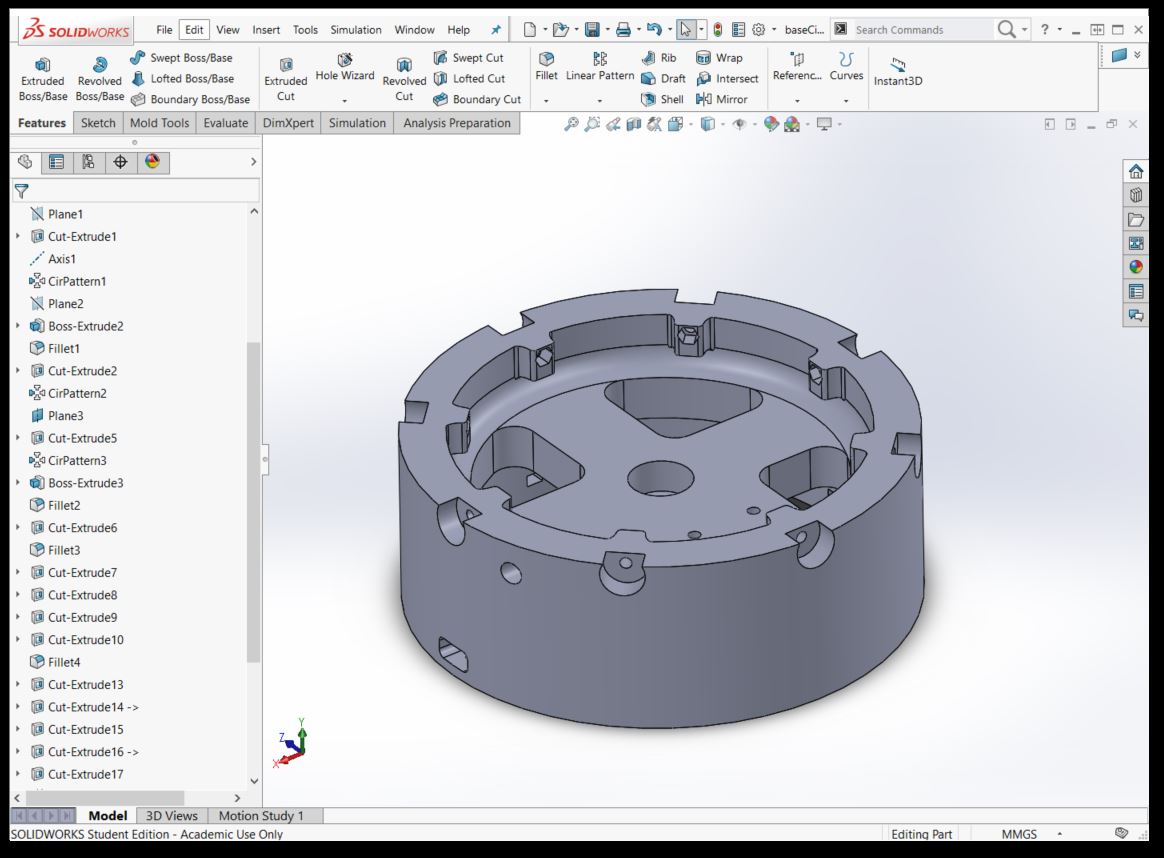Image resolution: width=1164 pixels, height=858 pixels.
Task: Switch to the Sketch tab
Action: click(98, 123)
